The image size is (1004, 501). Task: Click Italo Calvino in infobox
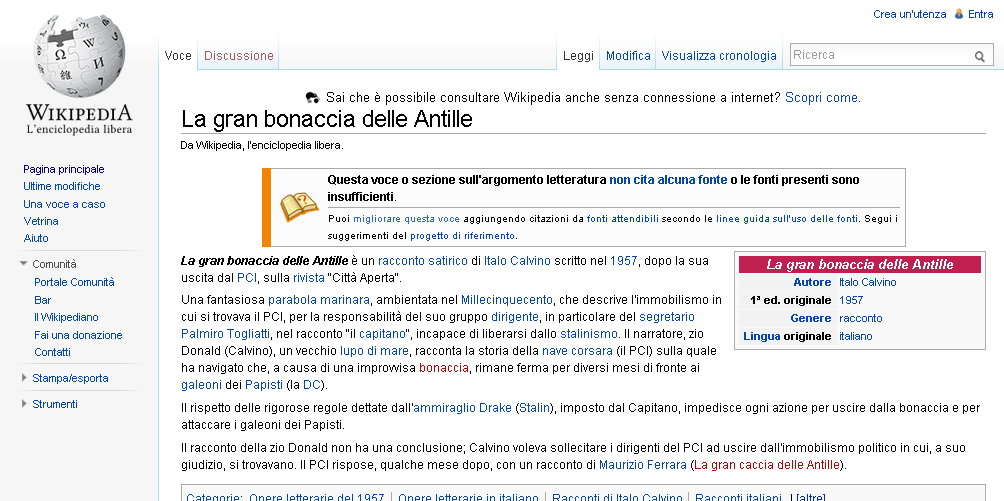[x=868, y=282]
